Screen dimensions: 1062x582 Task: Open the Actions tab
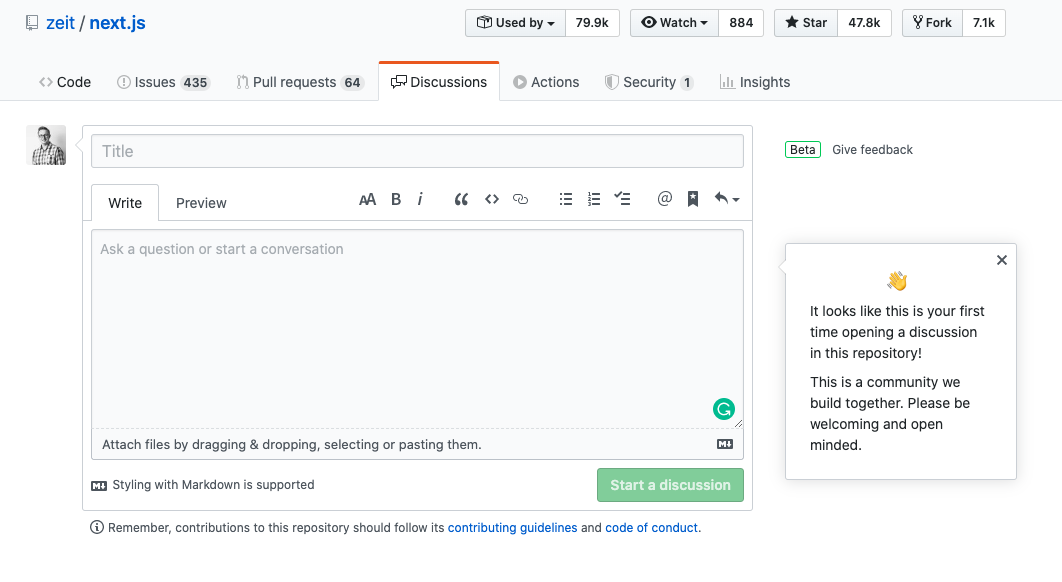pyautogui.click(x=546, y=82)
